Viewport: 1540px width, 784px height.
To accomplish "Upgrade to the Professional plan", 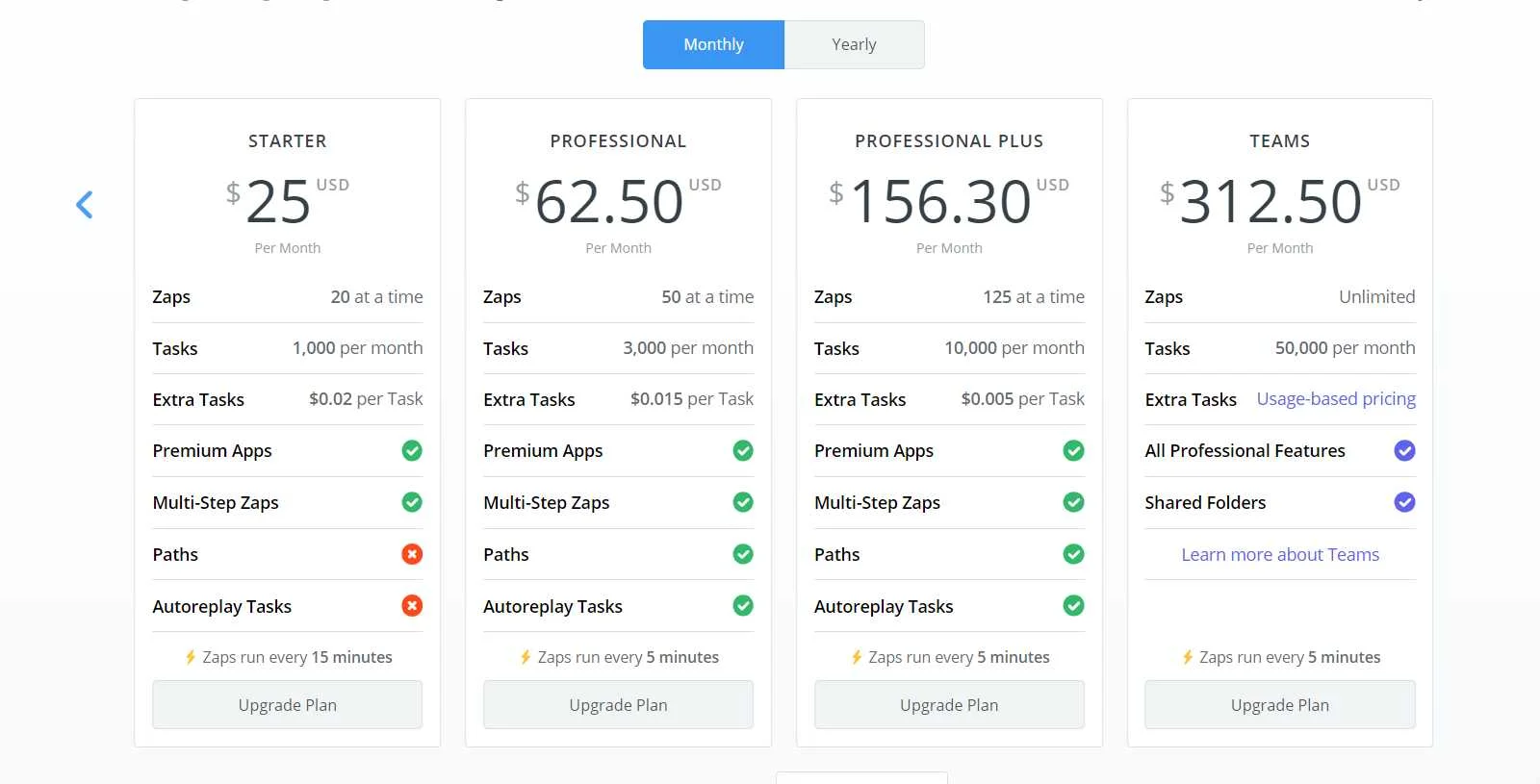I will click(618, 705).
